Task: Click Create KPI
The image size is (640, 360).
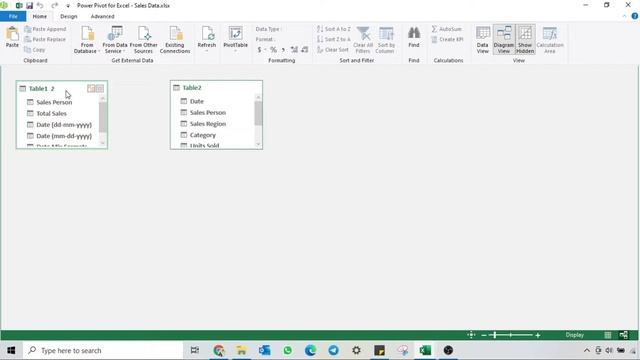Action: [x=447, y=39]
